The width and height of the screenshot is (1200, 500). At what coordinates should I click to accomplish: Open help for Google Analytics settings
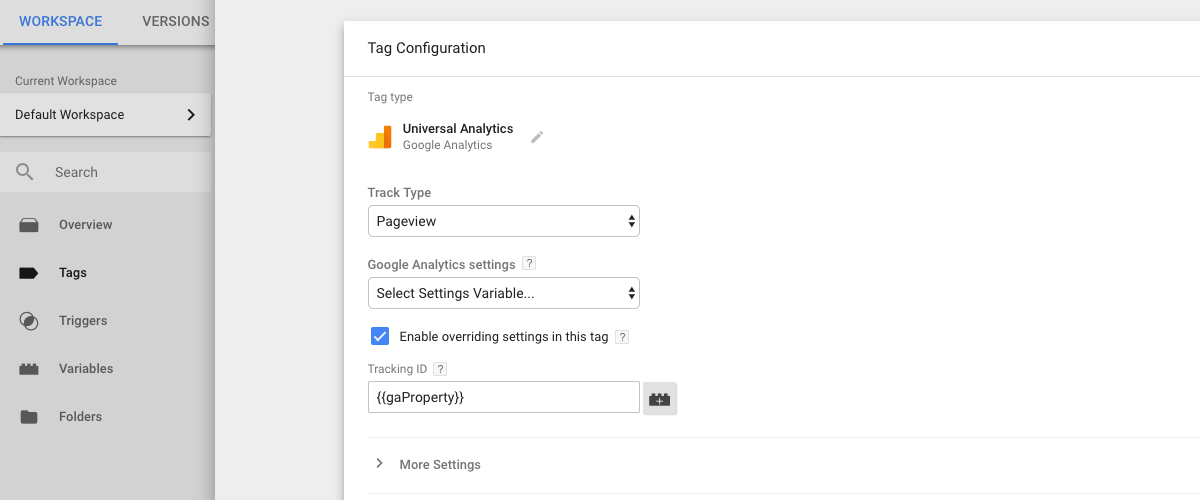(529, 265)
